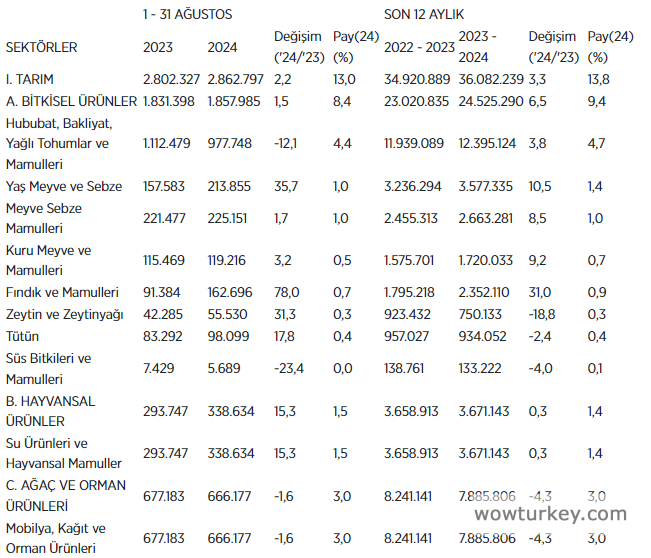This screenshot has width=651, height=558.
Task: Click the 'Fındık ve Mamulleri' row label
Action: click(x=62, y=293)
